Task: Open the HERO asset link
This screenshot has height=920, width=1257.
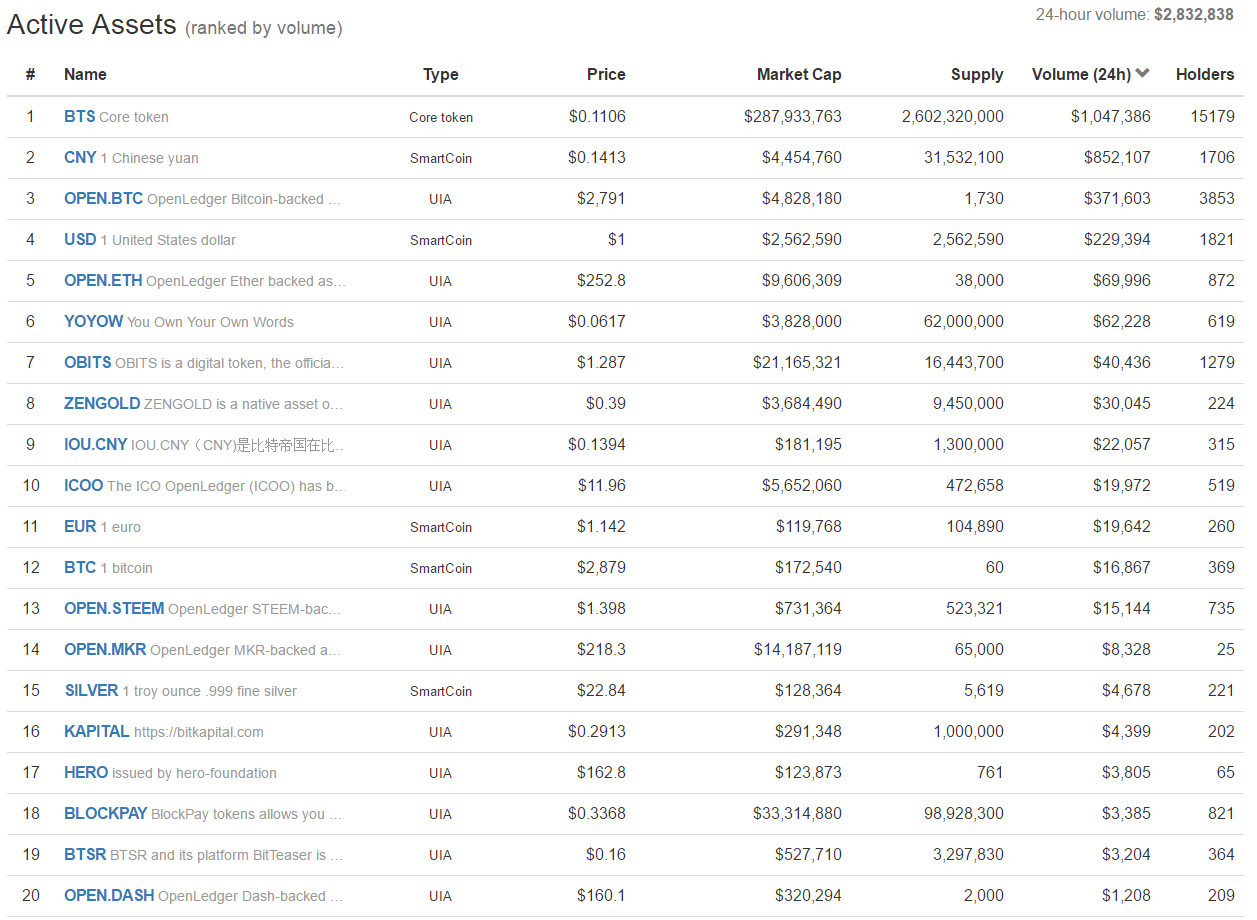Action: pos(86,773)
